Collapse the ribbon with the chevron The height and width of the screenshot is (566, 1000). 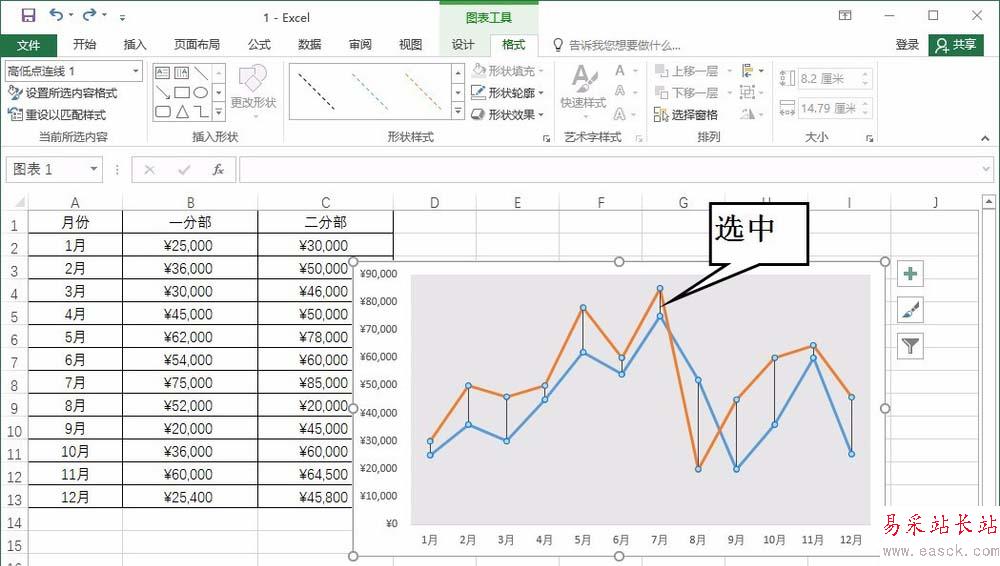click(985, 138)
